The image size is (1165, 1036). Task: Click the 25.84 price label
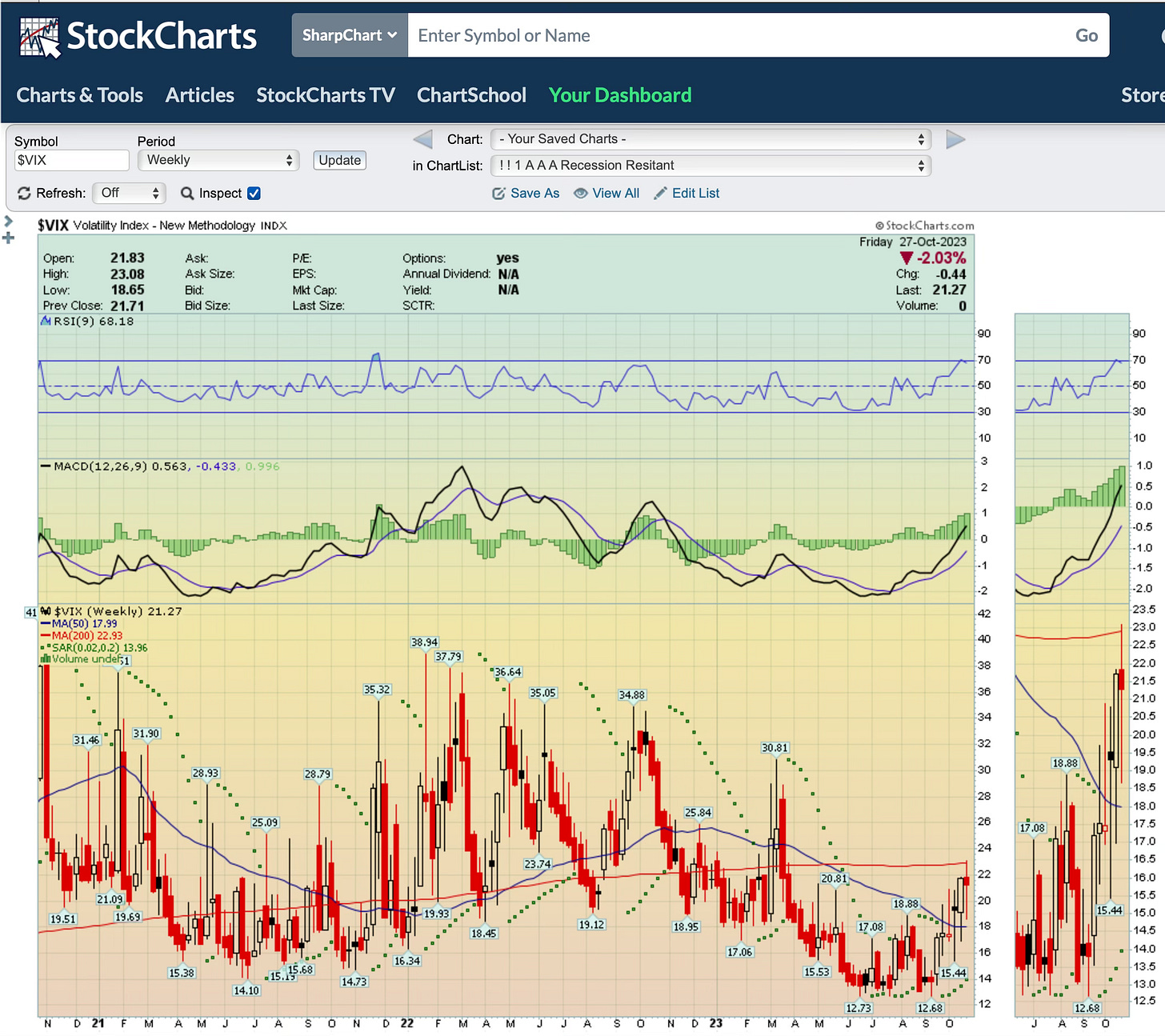pos(698,813)
